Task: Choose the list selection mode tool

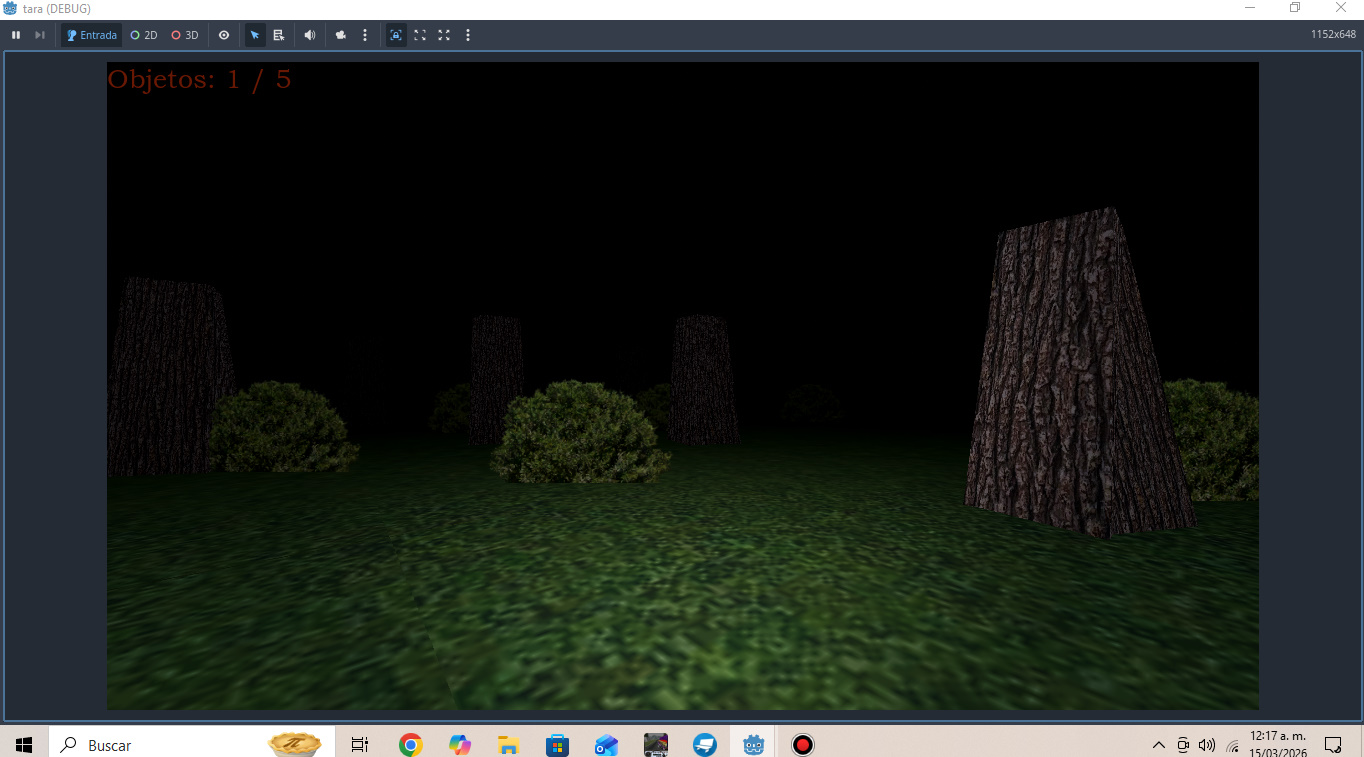Action: 279,35
